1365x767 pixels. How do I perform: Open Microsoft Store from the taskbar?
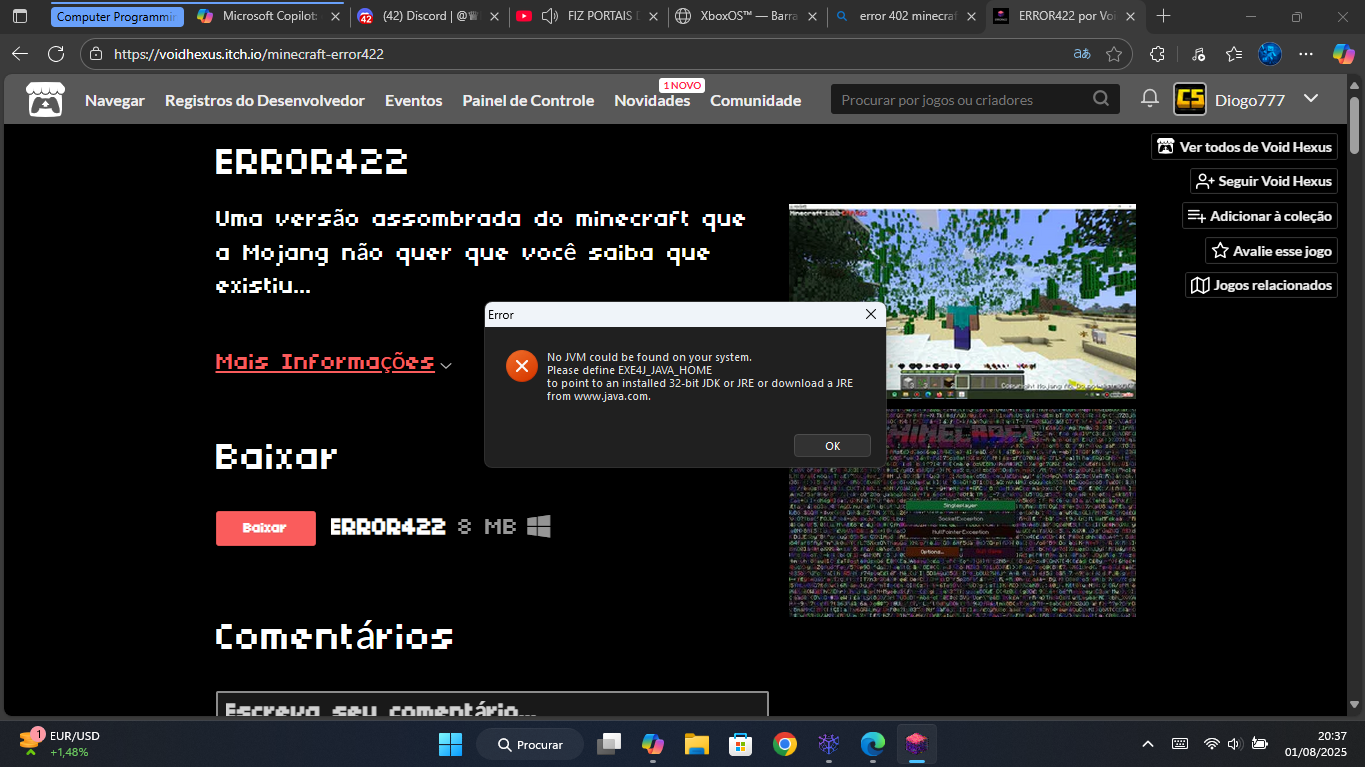[741, 744]
